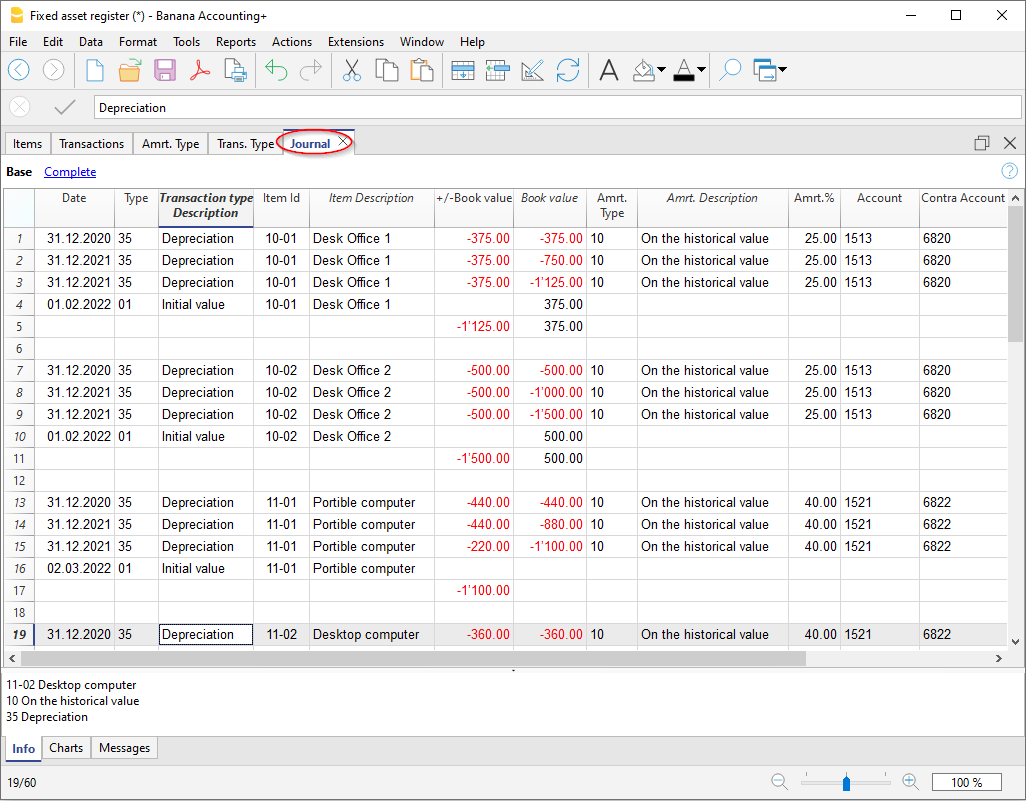Screen dimensions: 1026x801
Task: Open the Charts panel tab
Action: tap(66, 748)
